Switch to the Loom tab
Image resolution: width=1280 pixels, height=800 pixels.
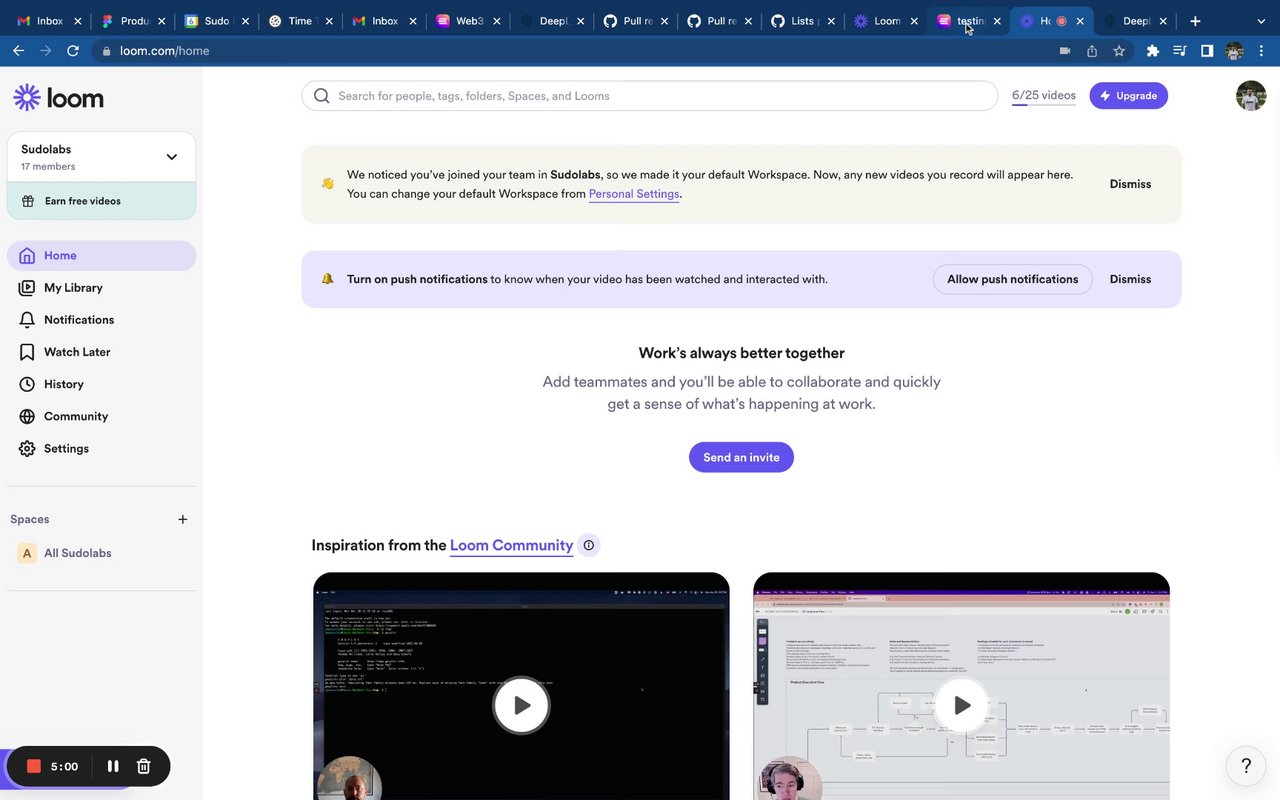[885, 20]
